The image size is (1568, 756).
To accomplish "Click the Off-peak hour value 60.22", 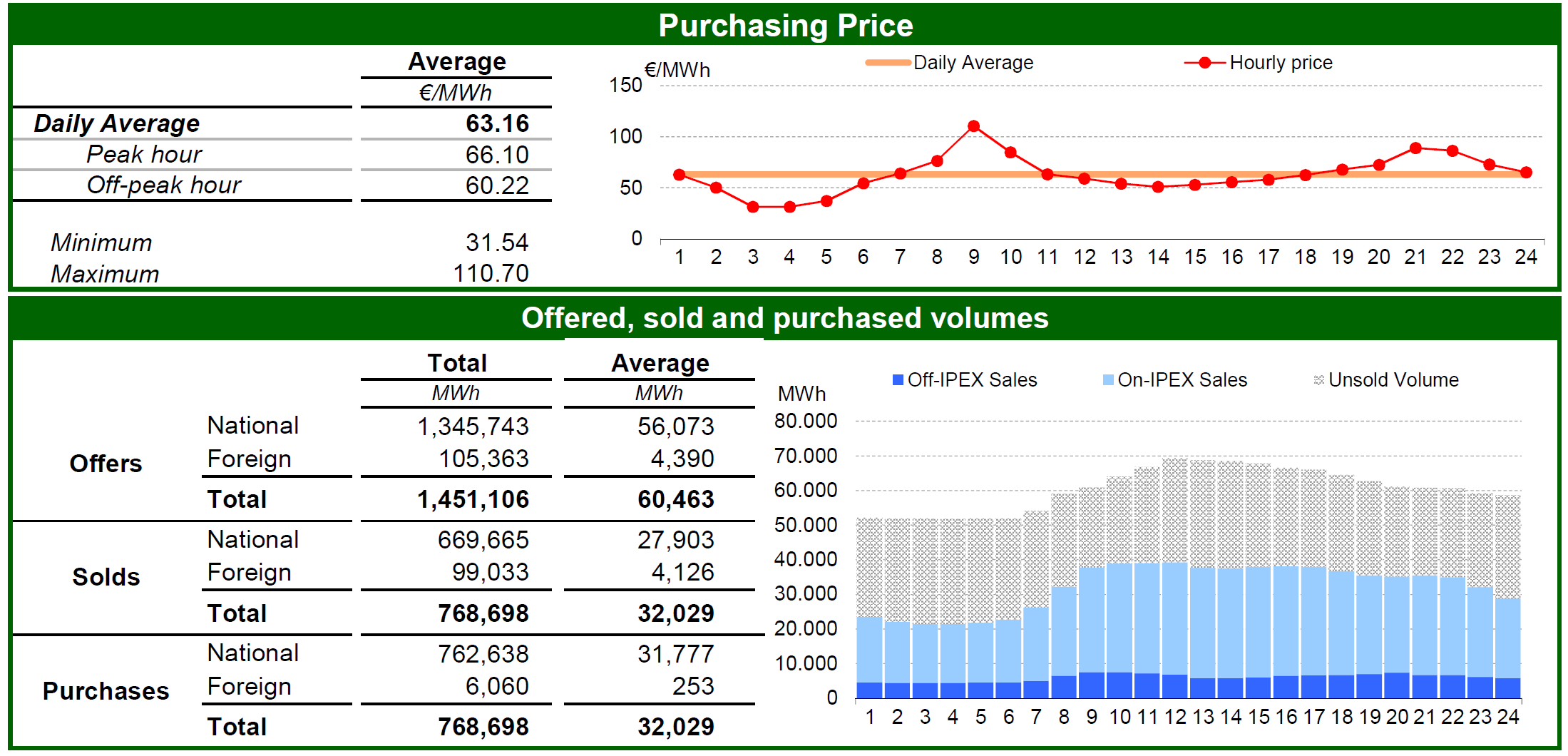I will pyautogui.click(x=497, y=185).
